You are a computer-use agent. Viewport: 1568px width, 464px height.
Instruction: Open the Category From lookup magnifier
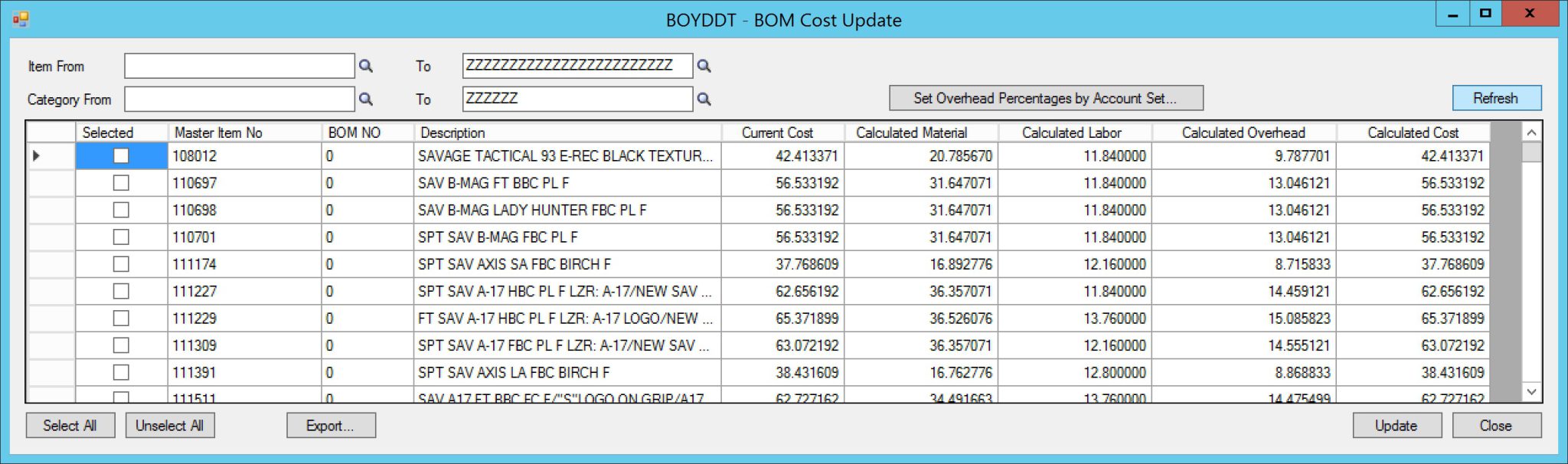click(x=365, y=99)
